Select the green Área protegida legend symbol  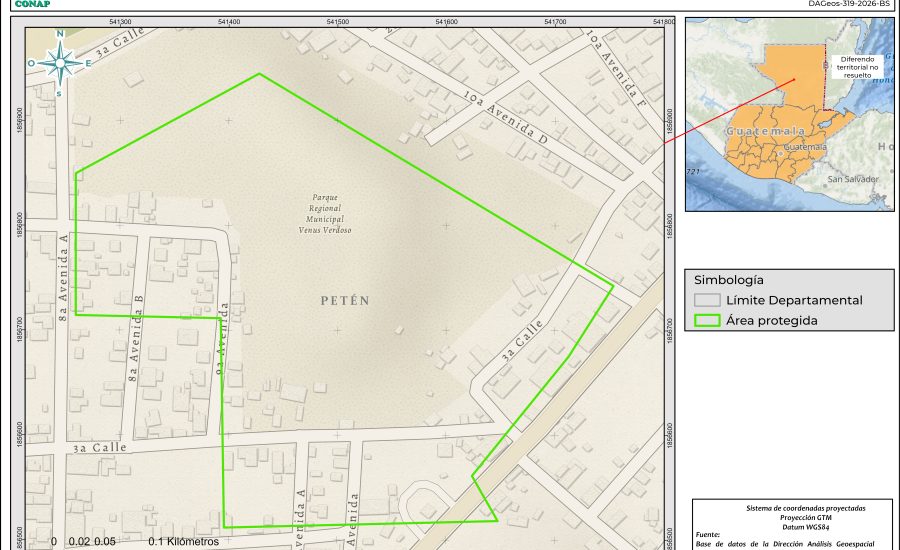[x=707, y=321]
